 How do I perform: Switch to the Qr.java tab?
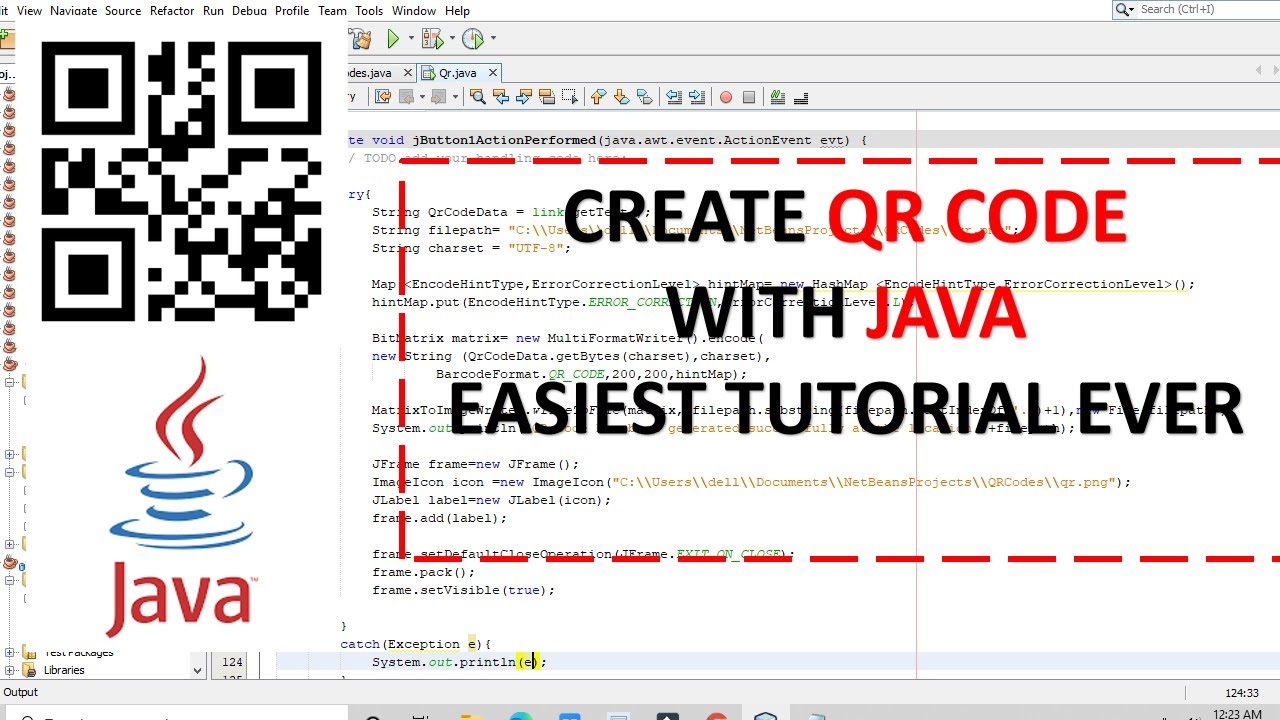pos(457,73)
